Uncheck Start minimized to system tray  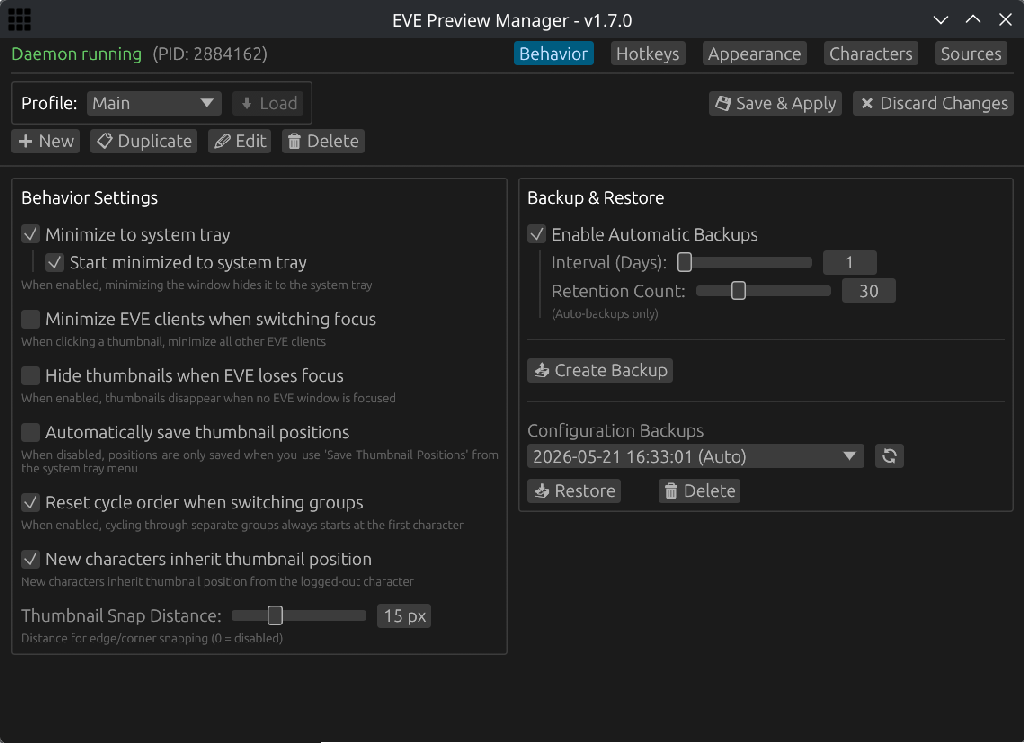[55, 262]
